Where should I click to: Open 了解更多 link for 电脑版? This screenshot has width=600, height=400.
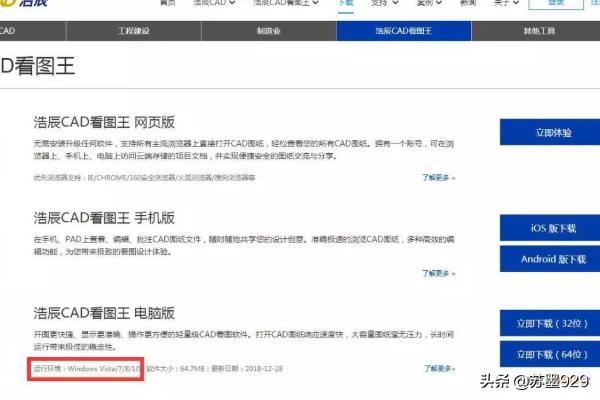[439, 369]
